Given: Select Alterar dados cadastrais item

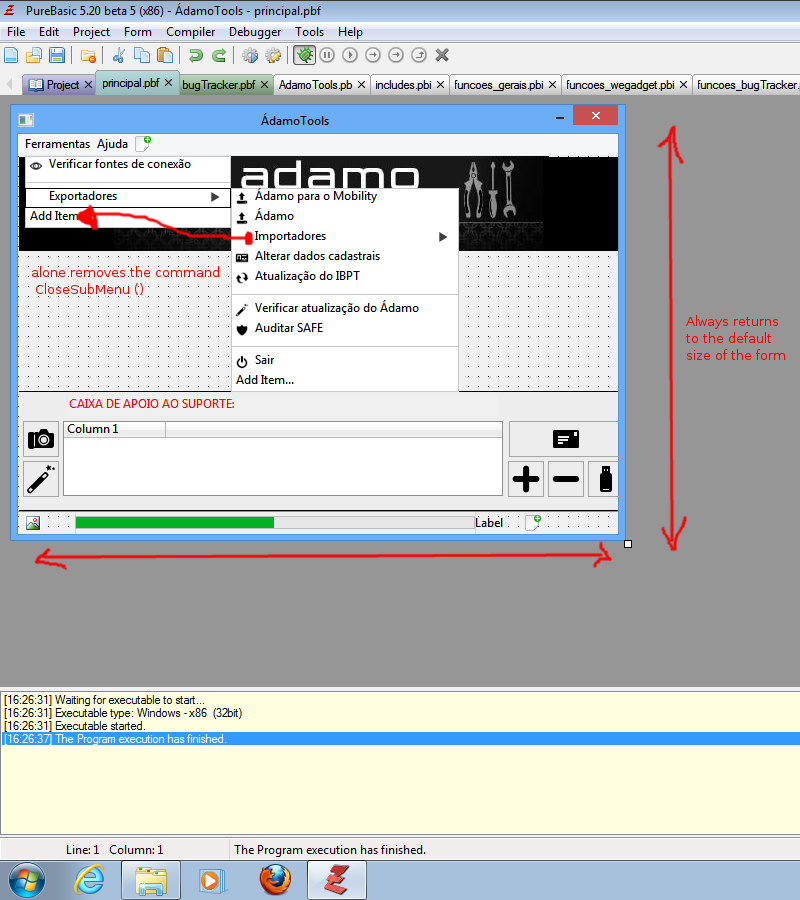Looking at the screenshot, I should coord(345,257).
